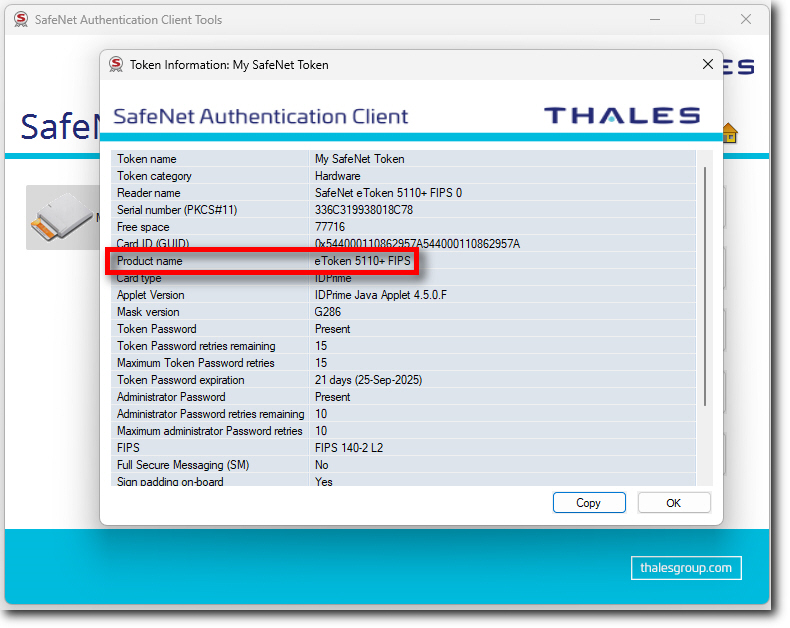Click serial value 336C319938018C78

click(363, 210)
